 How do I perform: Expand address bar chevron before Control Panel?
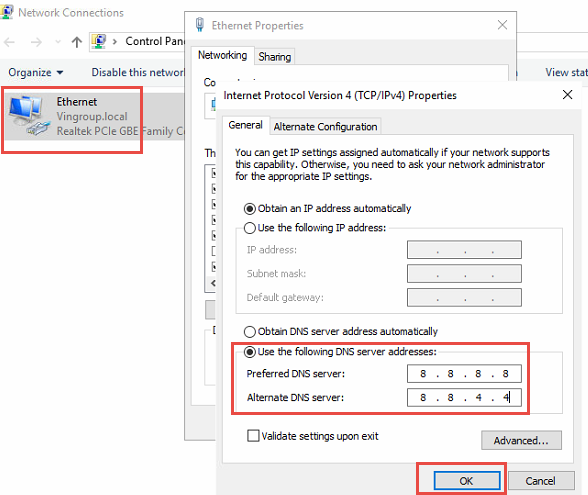[115, 41]
